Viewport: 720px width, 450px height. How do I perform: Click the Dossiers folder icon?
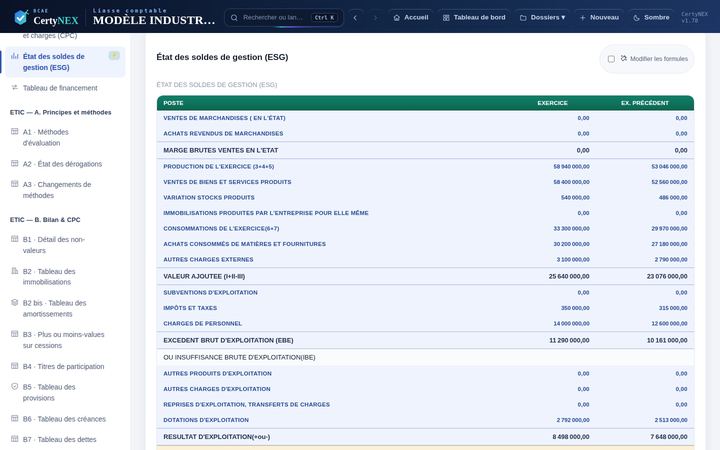coord(523,17)
